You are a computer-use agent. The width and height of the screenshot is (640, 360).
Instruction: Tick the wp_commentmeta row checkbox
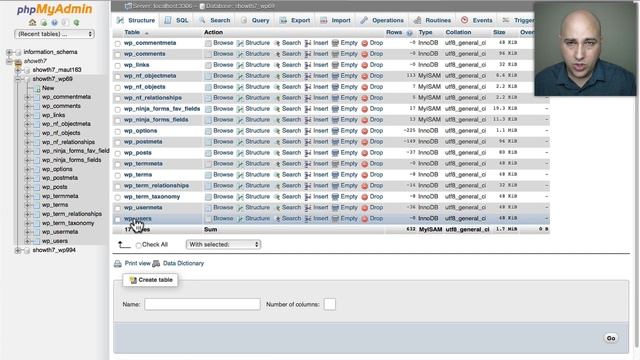(118, 43)
